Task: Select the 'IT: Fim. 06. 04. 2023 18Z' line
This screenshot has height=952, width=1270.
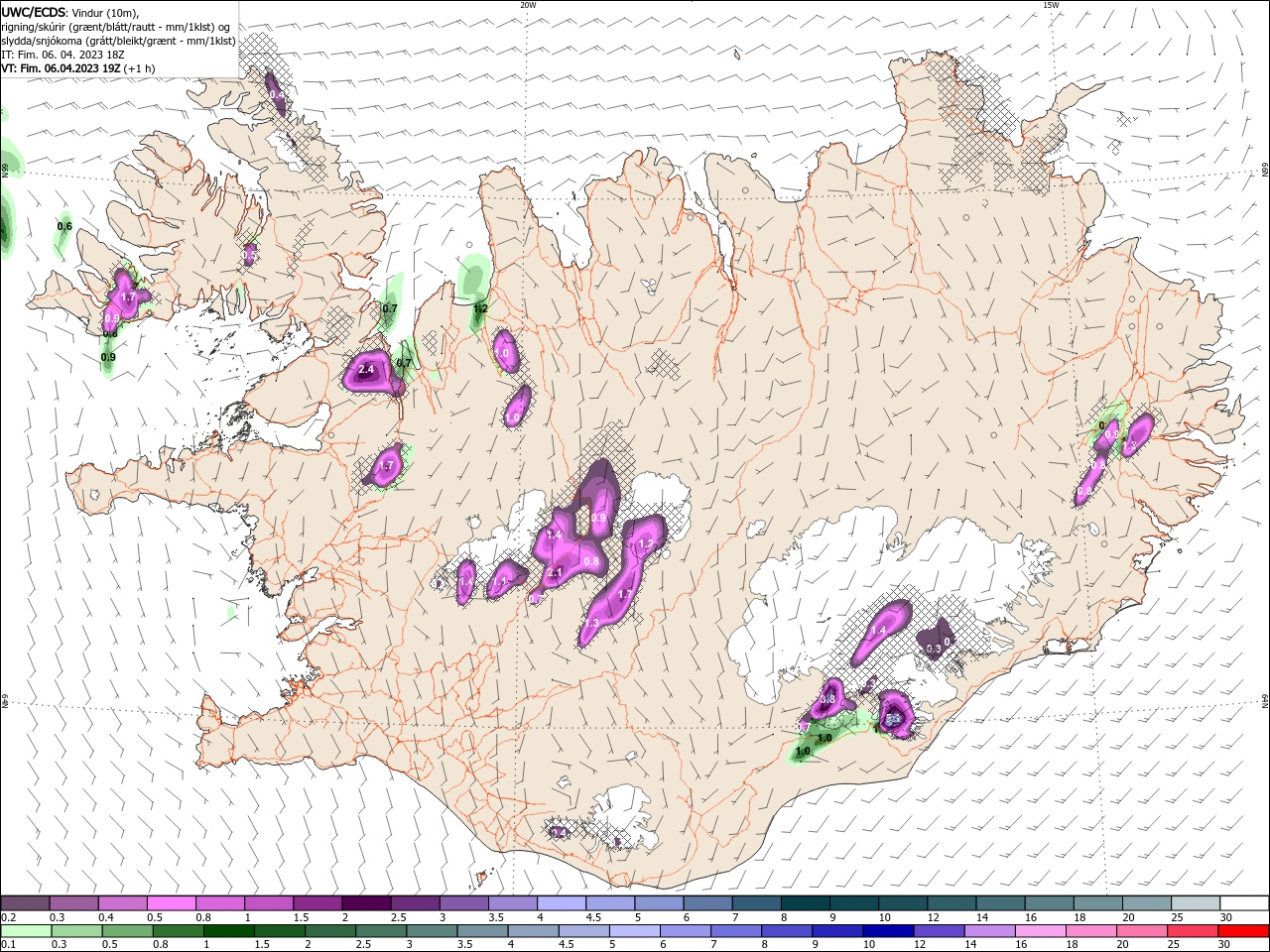Action: (x=62, y=55)
